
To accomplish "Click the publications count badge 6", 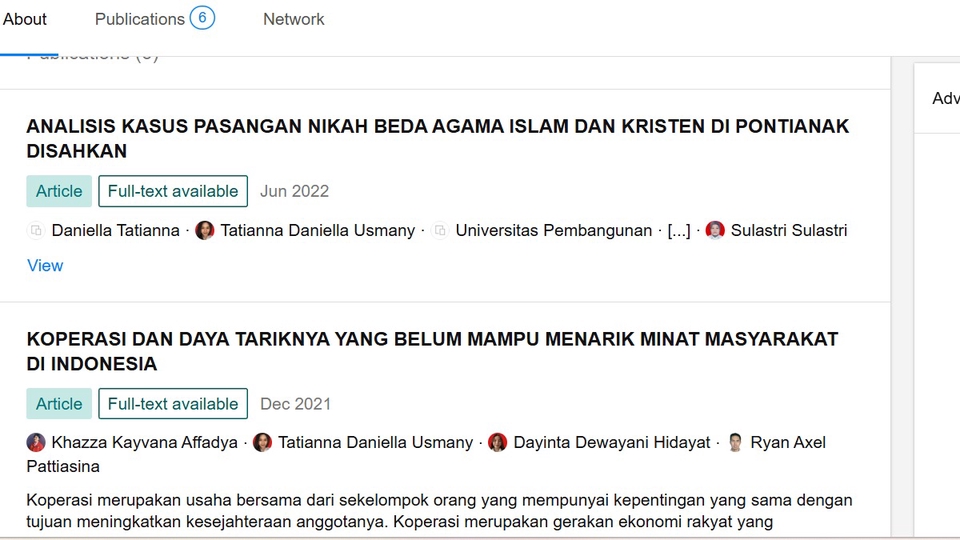I will tap(202, 18).
